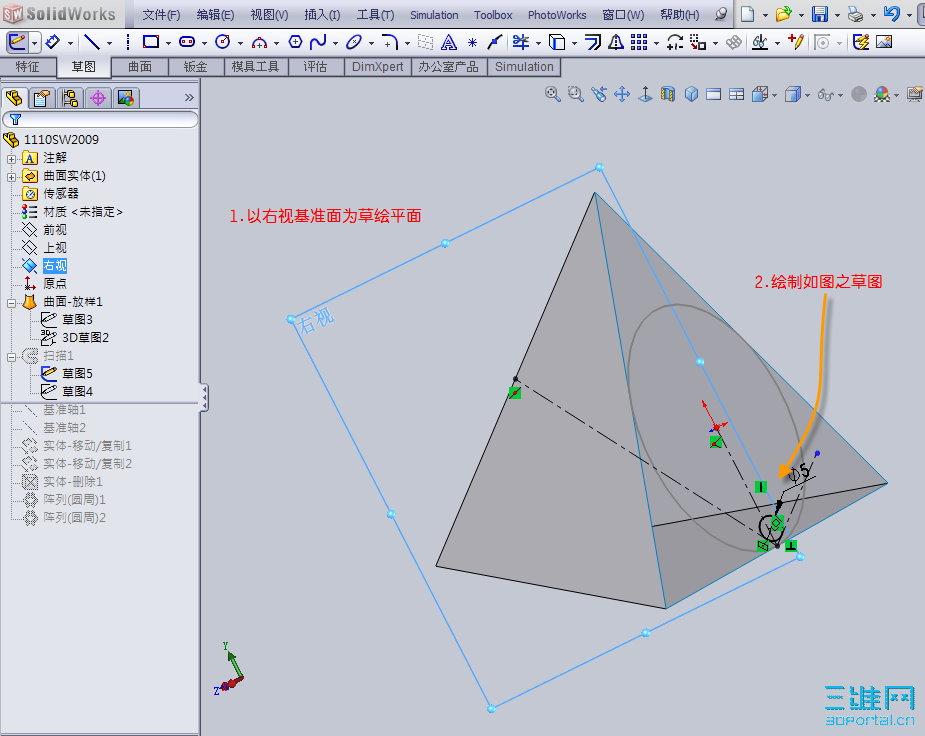Open Display/Delete Relations tool
The height and width of the screenshot is (736, 925).
[760, 42]
